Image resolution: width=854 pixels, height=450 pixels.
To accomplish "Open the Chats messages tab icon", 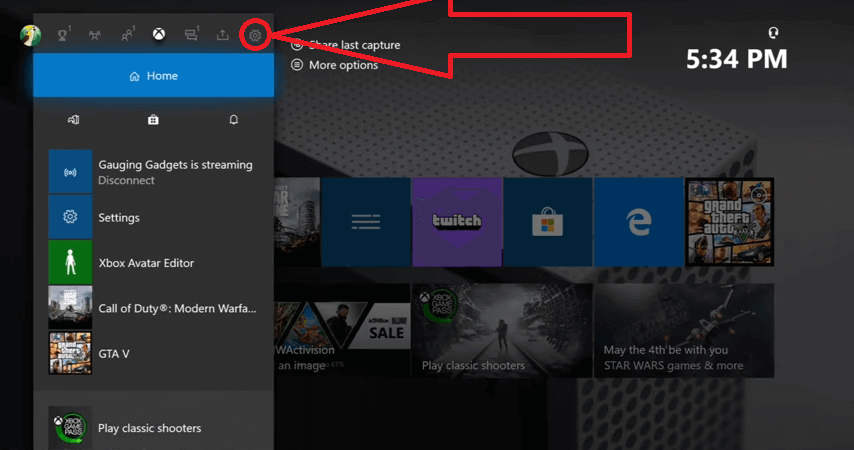I will 191,35.
